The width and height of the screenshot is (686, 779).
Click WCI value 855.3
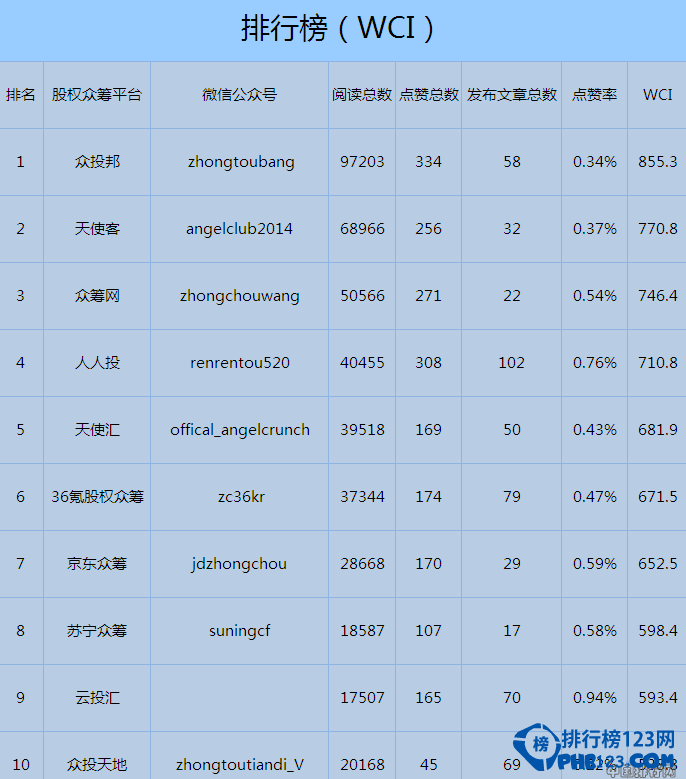(658, 161)
